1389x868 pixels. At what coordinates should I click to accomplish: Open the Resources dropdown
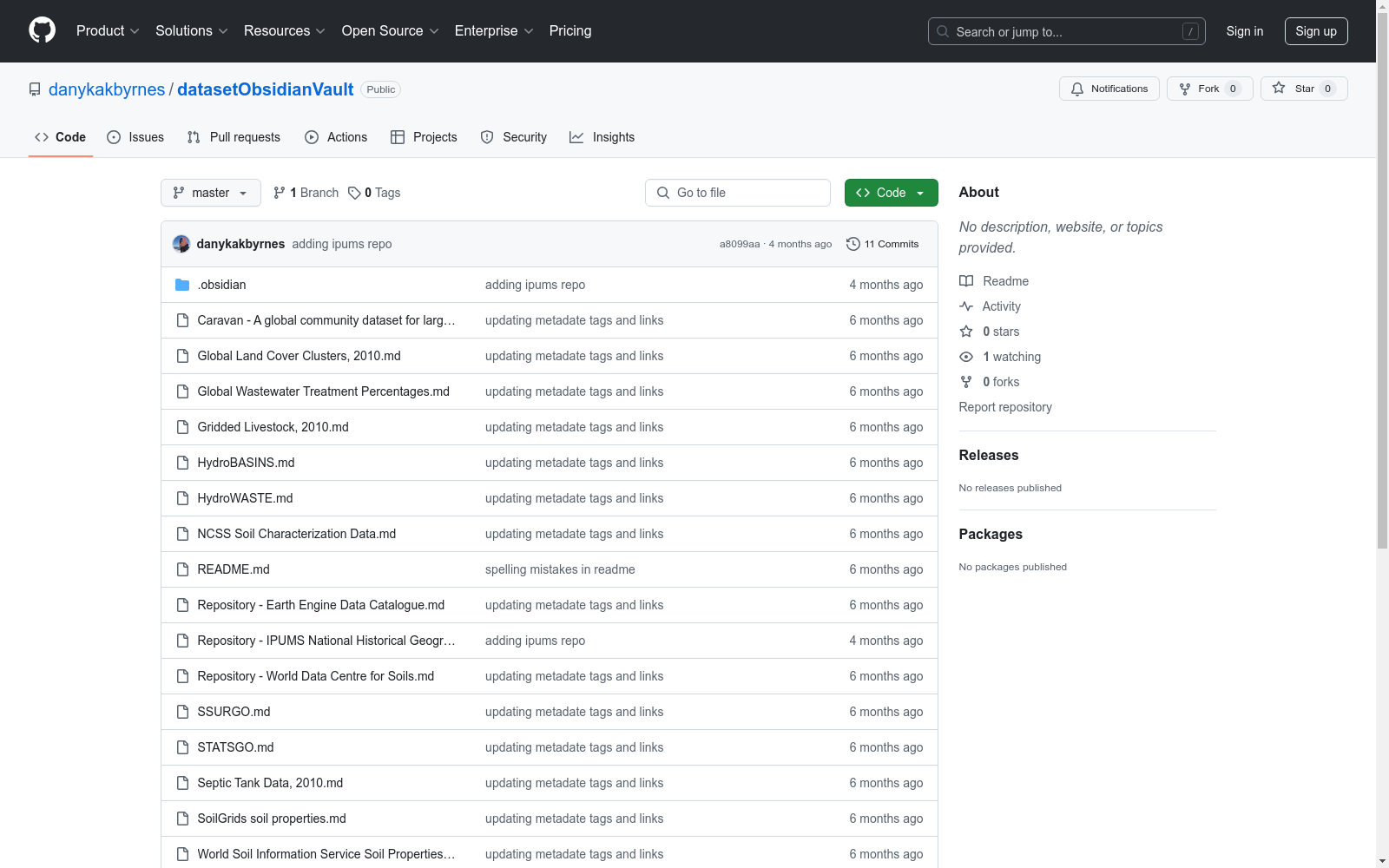(285, 30)
